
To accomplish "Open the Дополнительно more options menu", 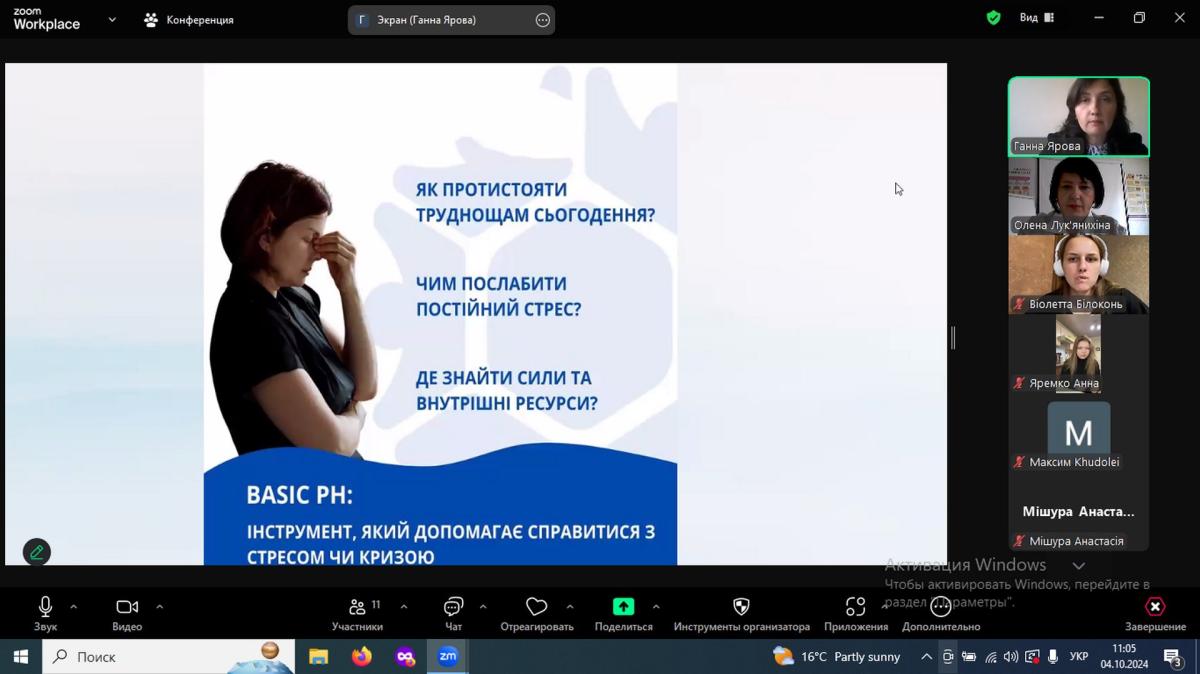I will coord(941,614).
